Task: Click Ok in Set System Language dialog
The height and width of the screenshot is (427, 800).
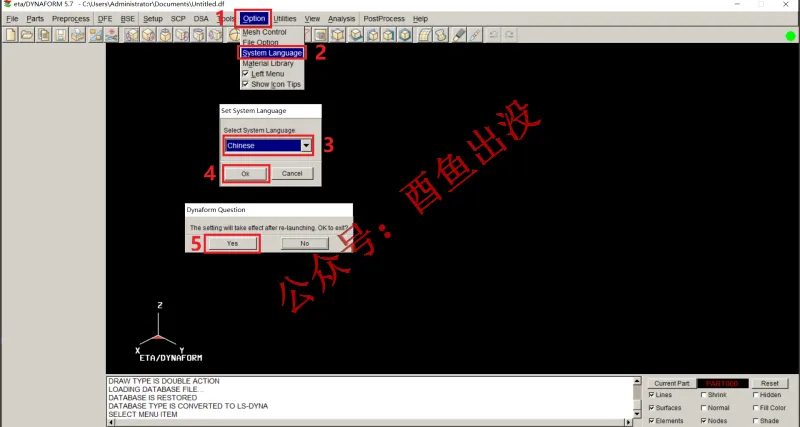Action: (245, 173)
